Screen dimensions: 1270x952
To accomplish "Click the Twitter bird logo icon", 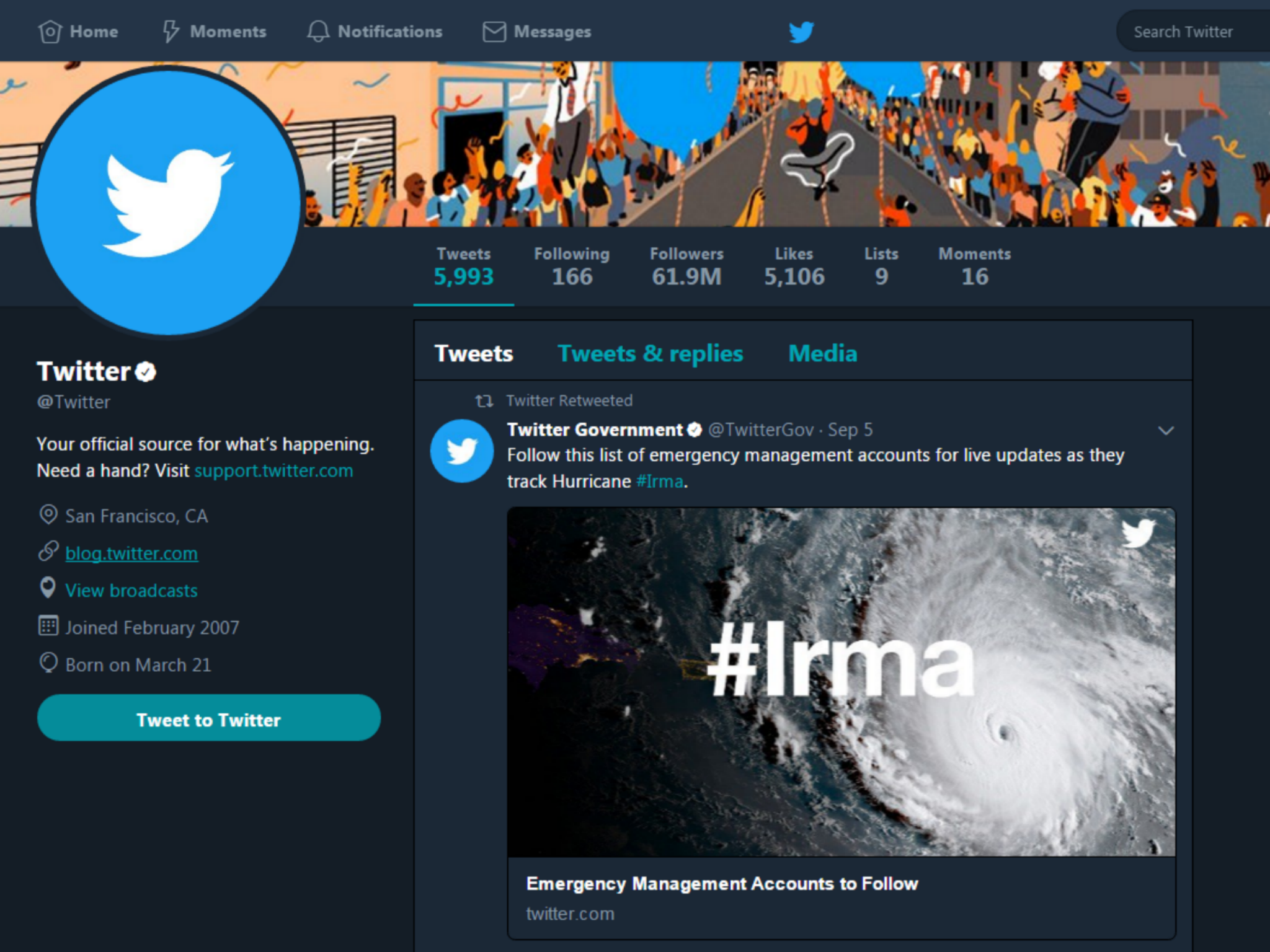I will click(x=800, y=30).
